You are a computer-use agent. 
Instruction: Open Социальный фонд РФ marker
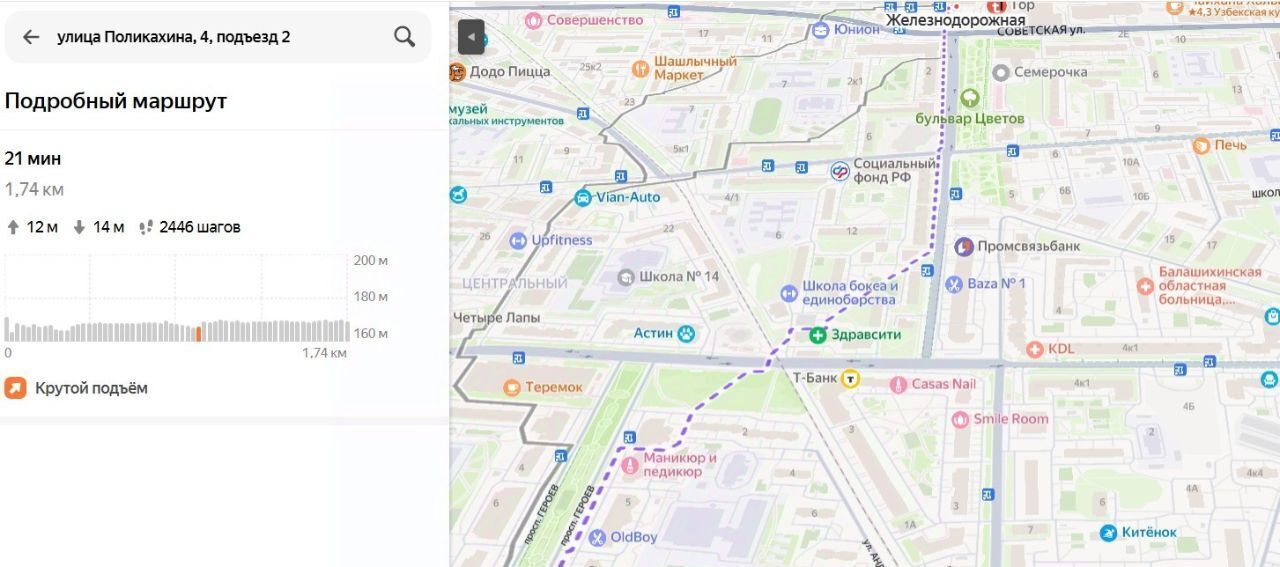[x=840, y=171]
